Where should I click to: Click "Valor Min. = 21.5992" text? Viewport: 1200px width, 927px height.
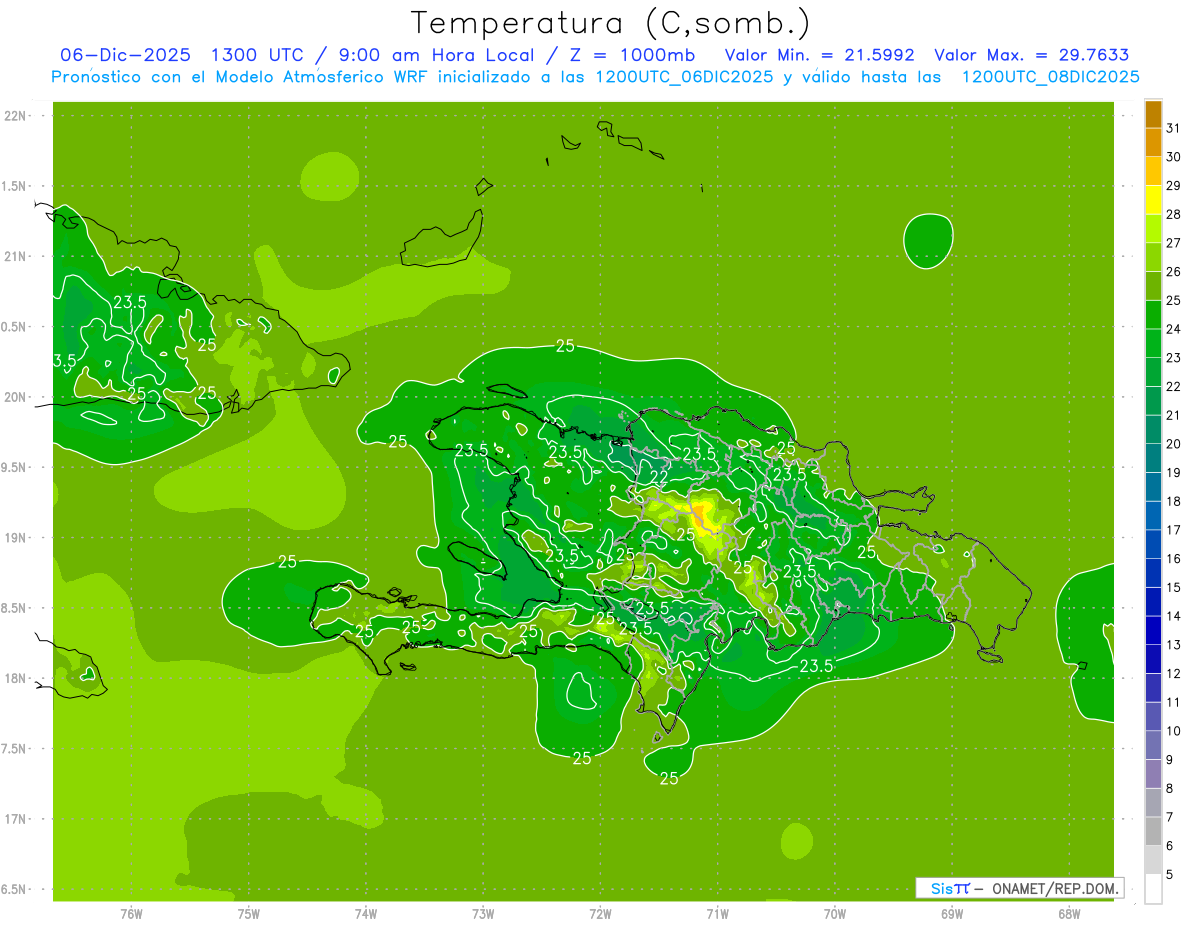click(819, 55)
